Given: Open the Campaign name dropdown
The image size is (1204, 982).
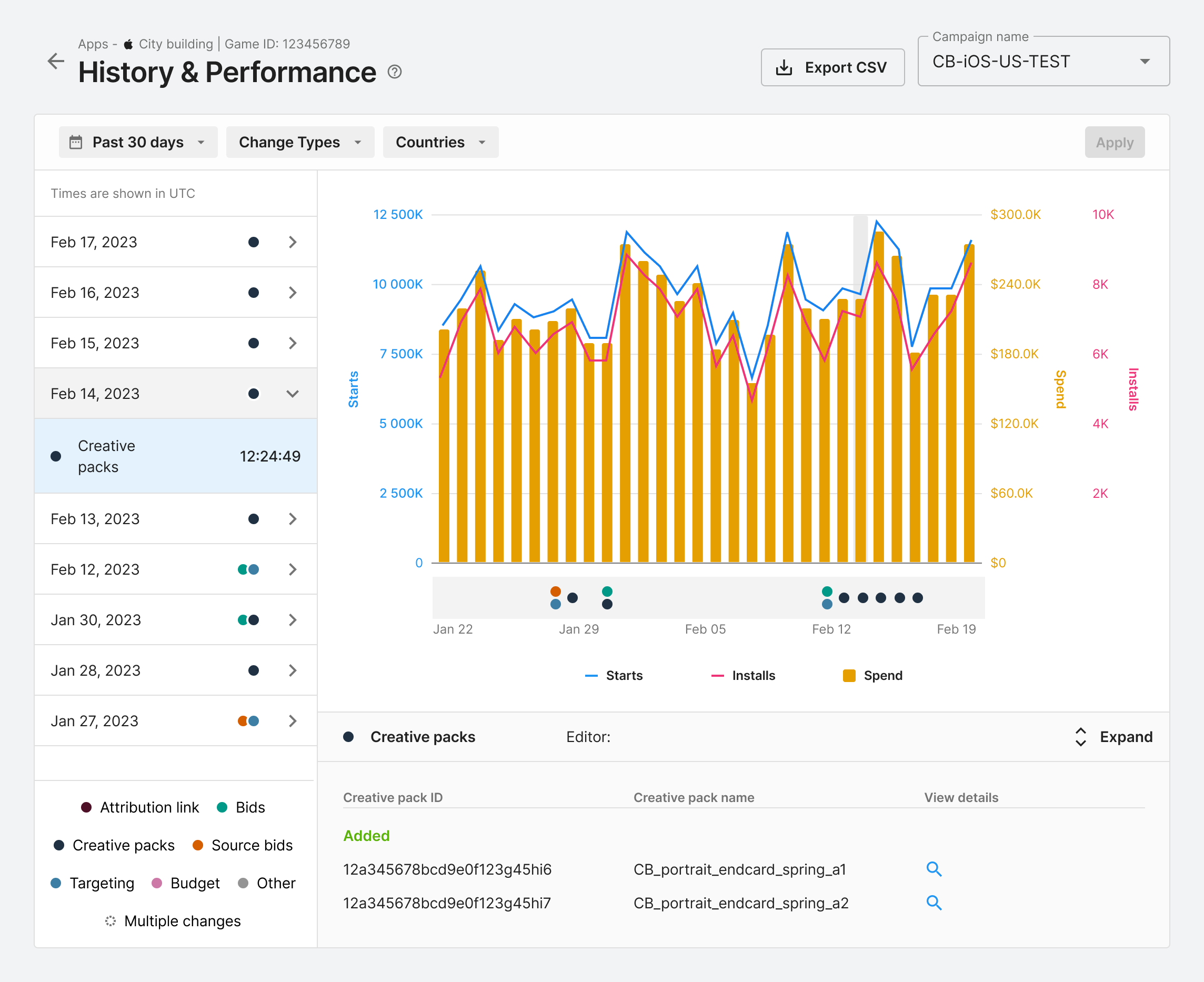Looking at the screenshot, I should (1044, 61).
